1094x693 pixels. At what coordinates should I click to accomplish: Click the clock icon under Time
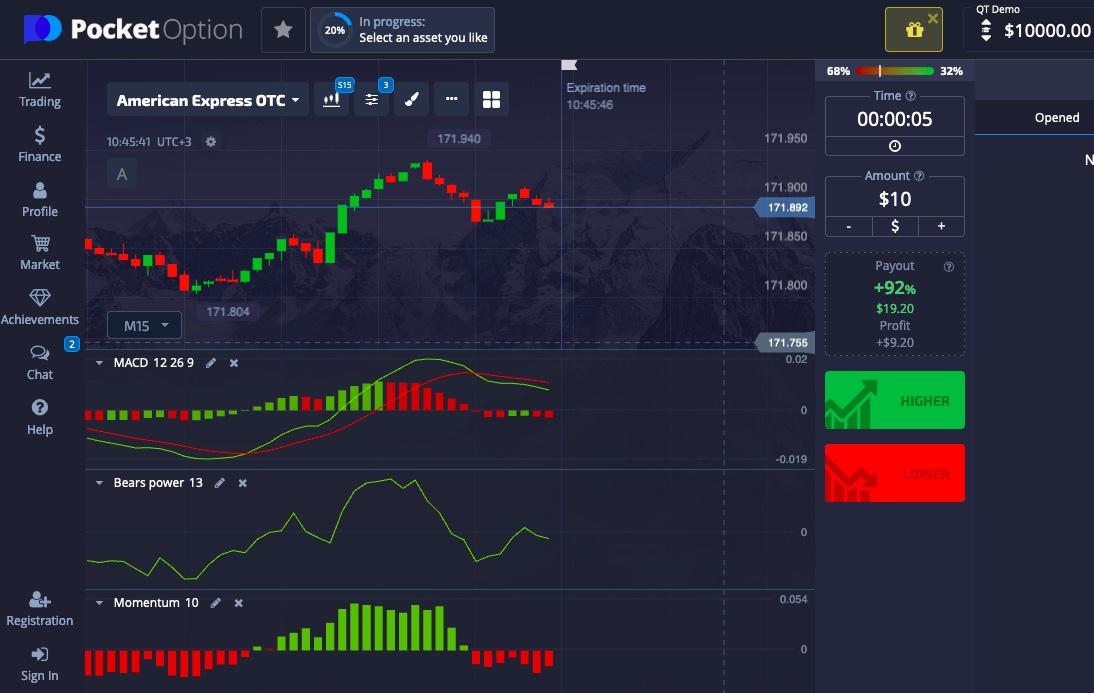pyautogui.click(x=894, y=146)
